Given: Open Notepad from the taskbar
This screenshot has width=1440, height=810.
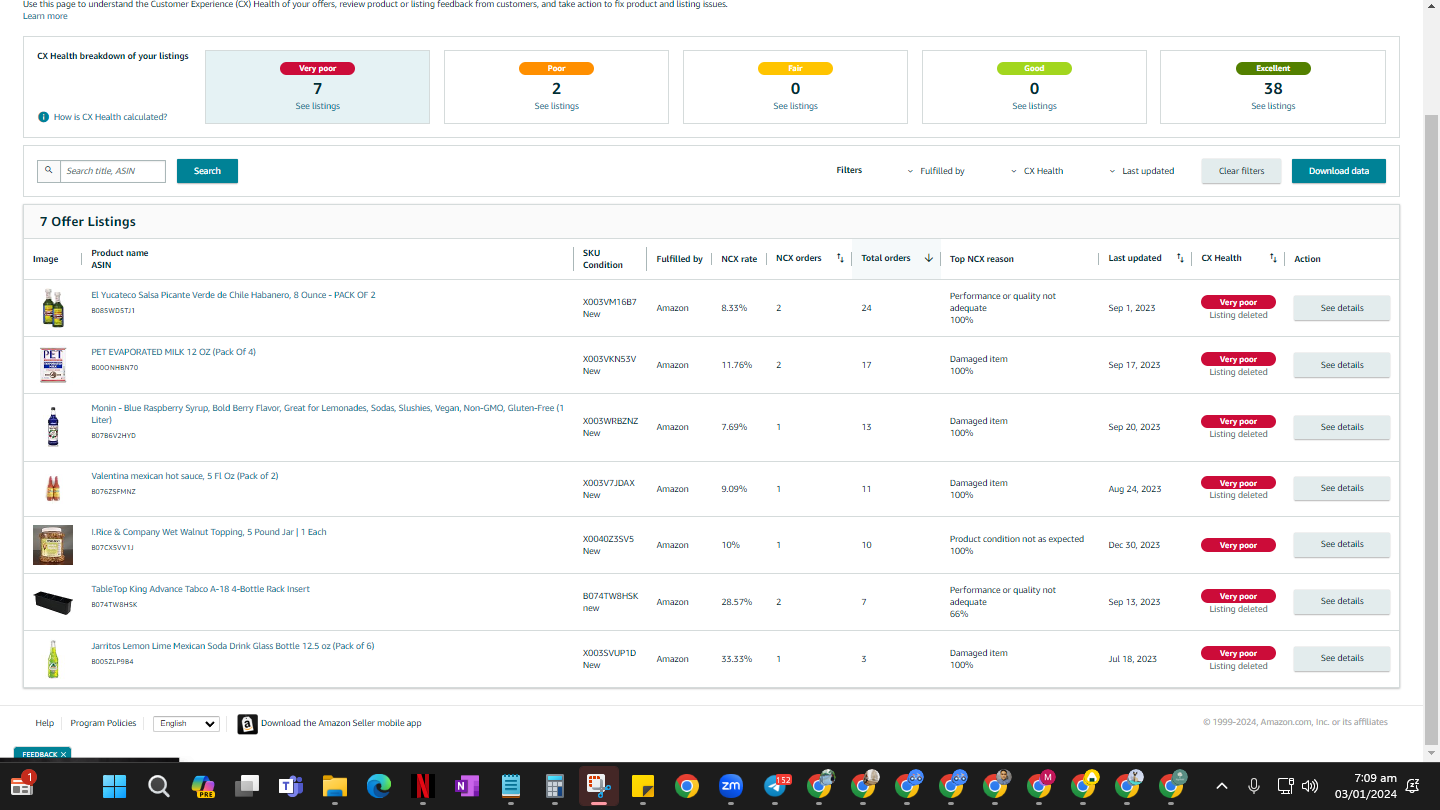Looking at the screenshot, I should pyautogui.click(x=511, y=786).
